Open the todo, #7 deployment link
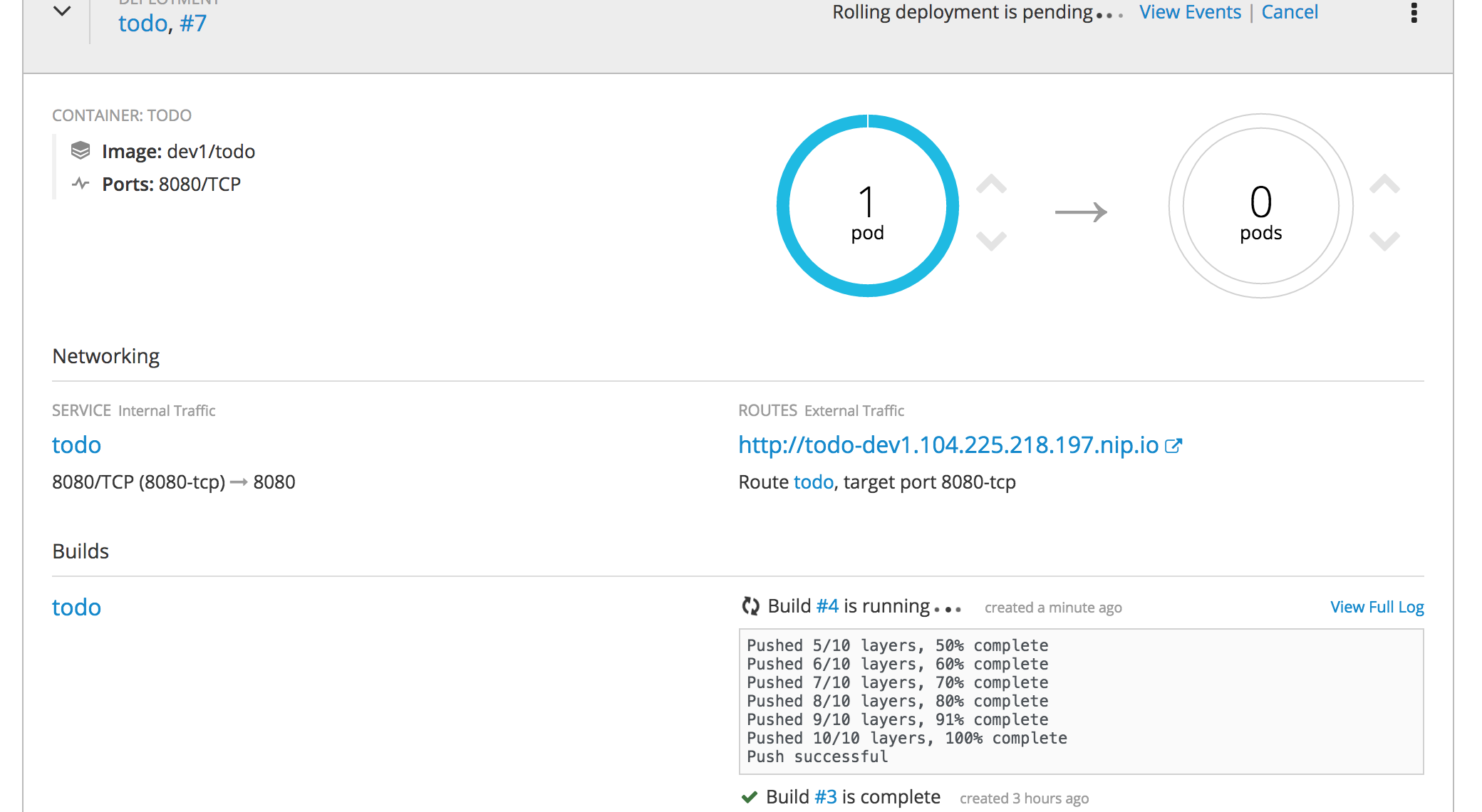This screenshot has width=1482, height=812. pos(162,23)
